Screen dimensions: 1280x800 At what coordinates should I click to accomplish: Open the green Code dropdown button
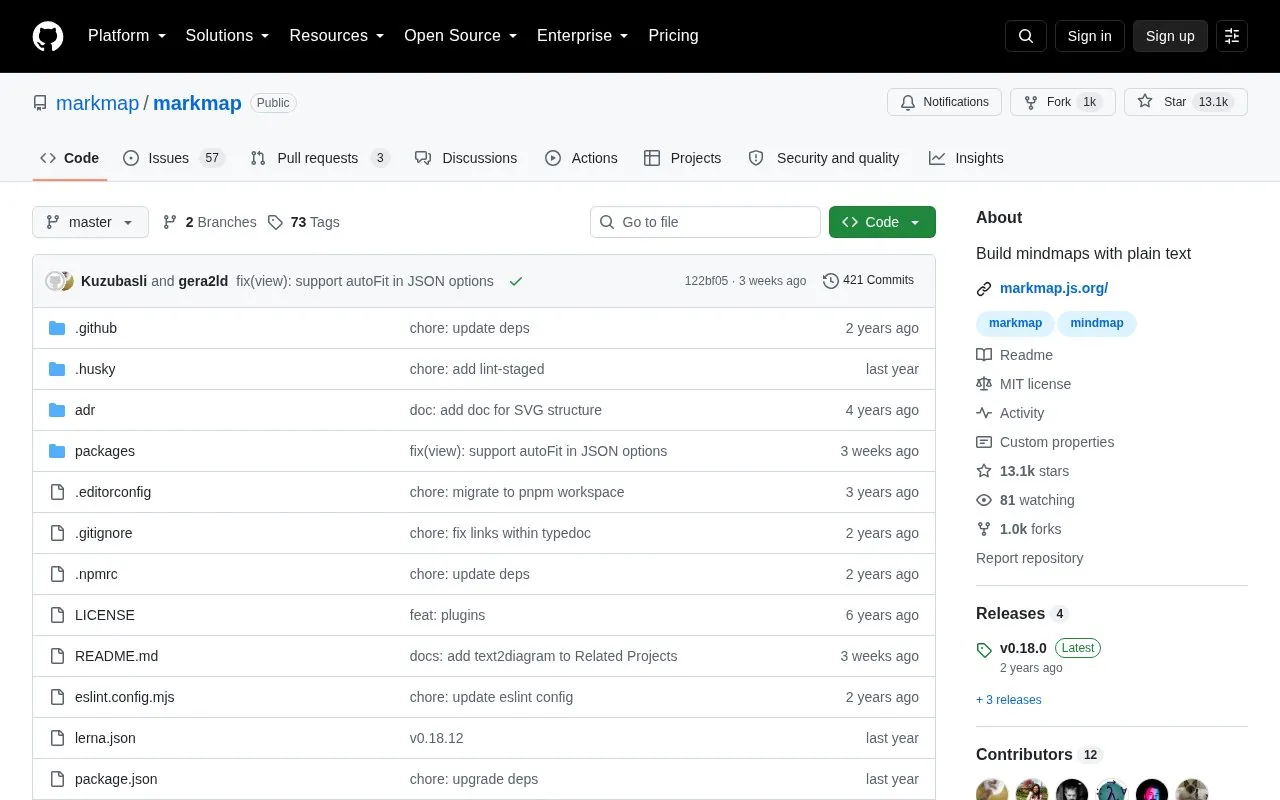click(882, 222)
